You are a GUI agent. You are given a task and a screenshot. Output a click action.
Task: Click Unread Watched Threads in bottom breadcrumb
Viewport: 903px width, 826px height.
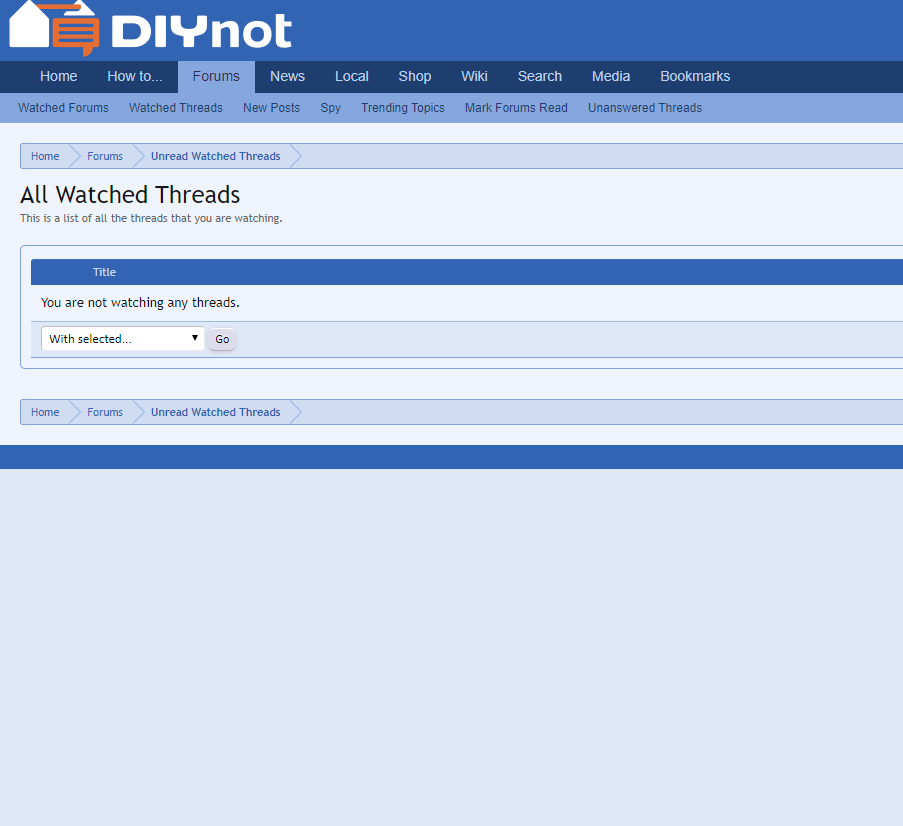215,412
